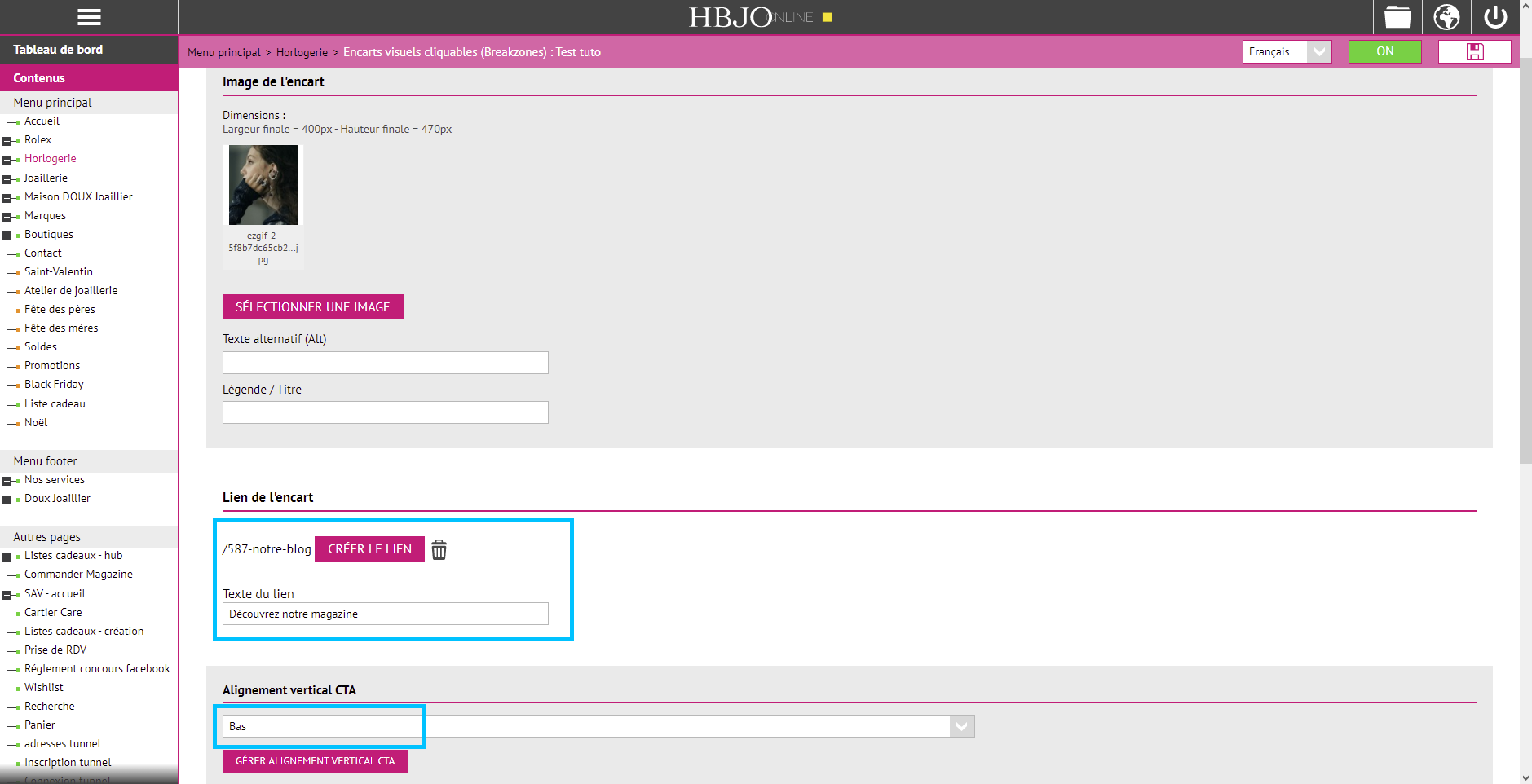
Task: Click the power logout icon
Action: 1494,17
